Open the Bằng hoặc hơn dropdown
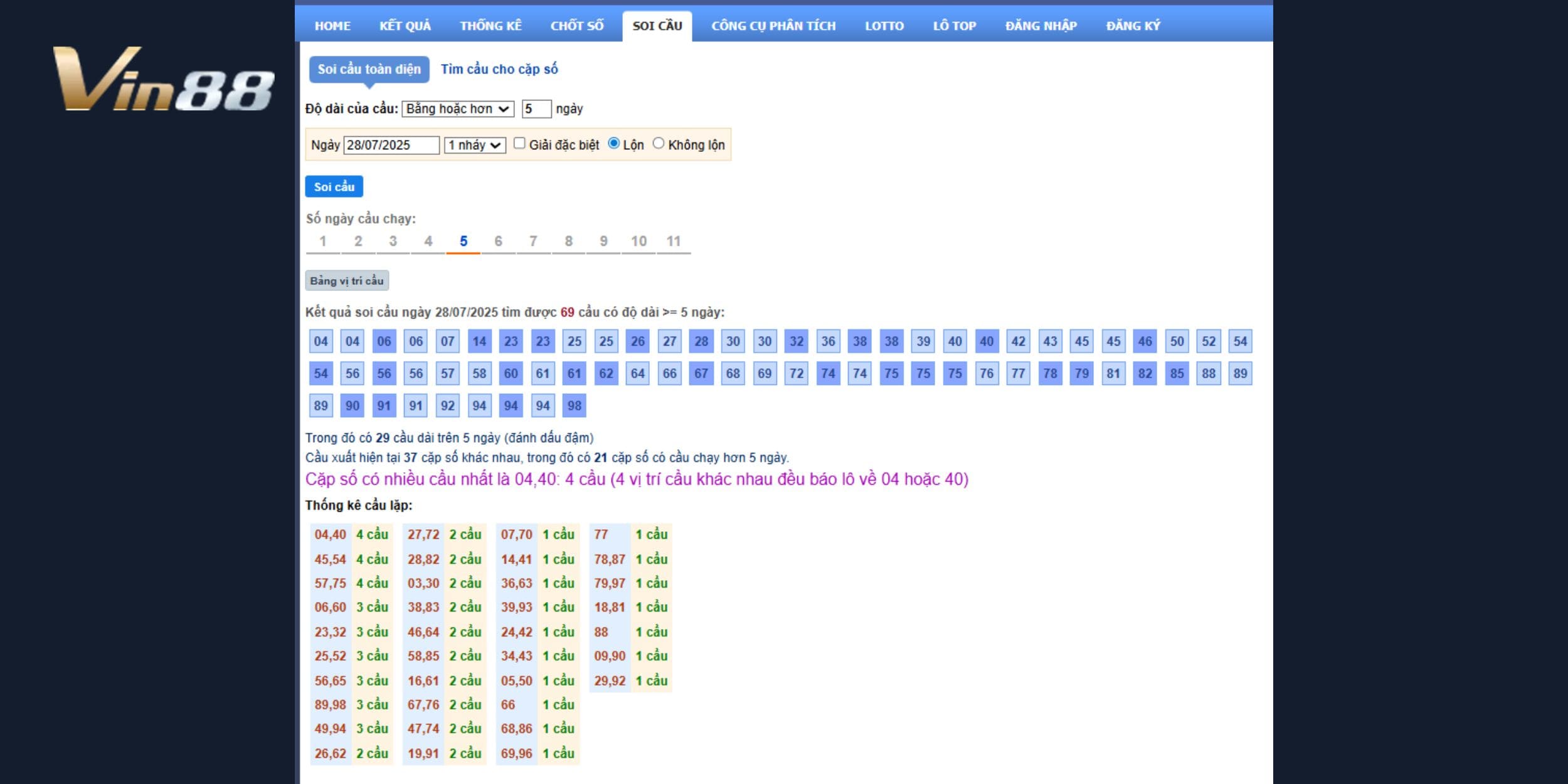Image resolution: width=1568 pixels, height=784 pixels. click(x=458, y=109)
